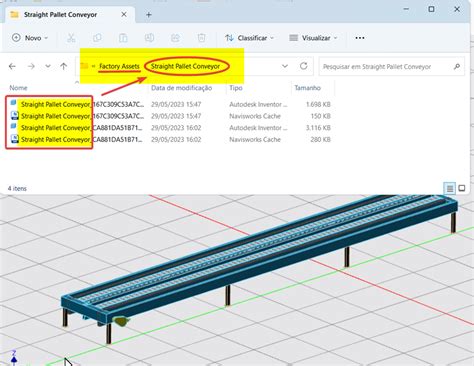Image resolution: width=474 pixels, height=366 pixels.
Task: Open the Novo (new item) menu
Action: tap(30, 38)
